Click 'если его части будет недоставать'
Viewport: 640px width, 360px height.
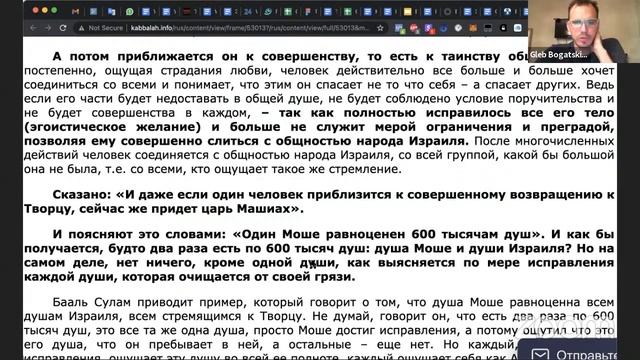(129, 99)
